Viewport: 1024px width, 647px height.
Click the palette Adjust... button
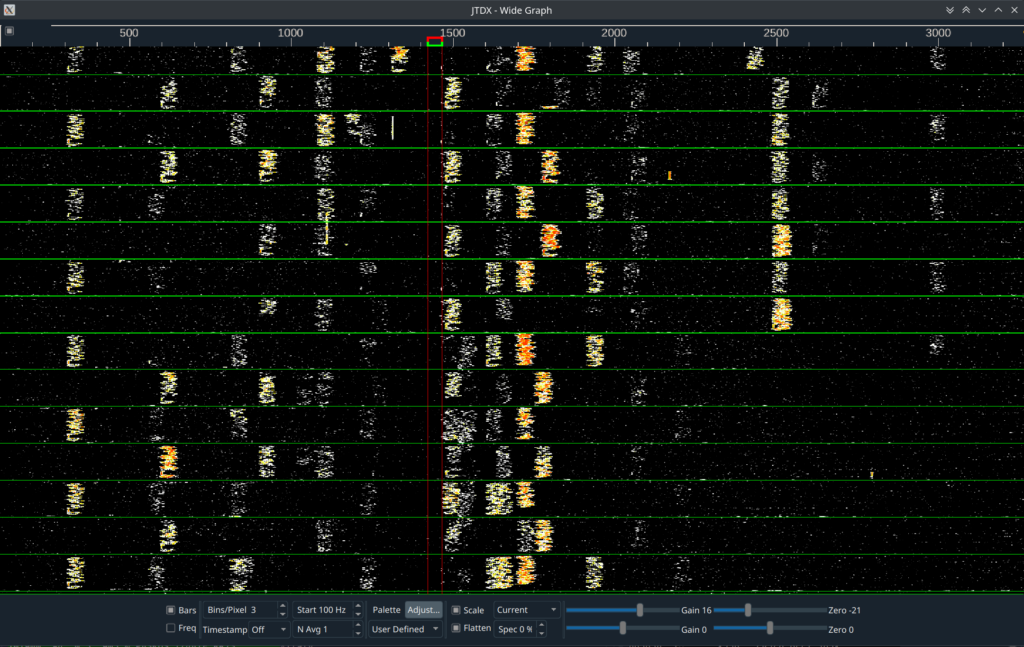coord(424,610)
